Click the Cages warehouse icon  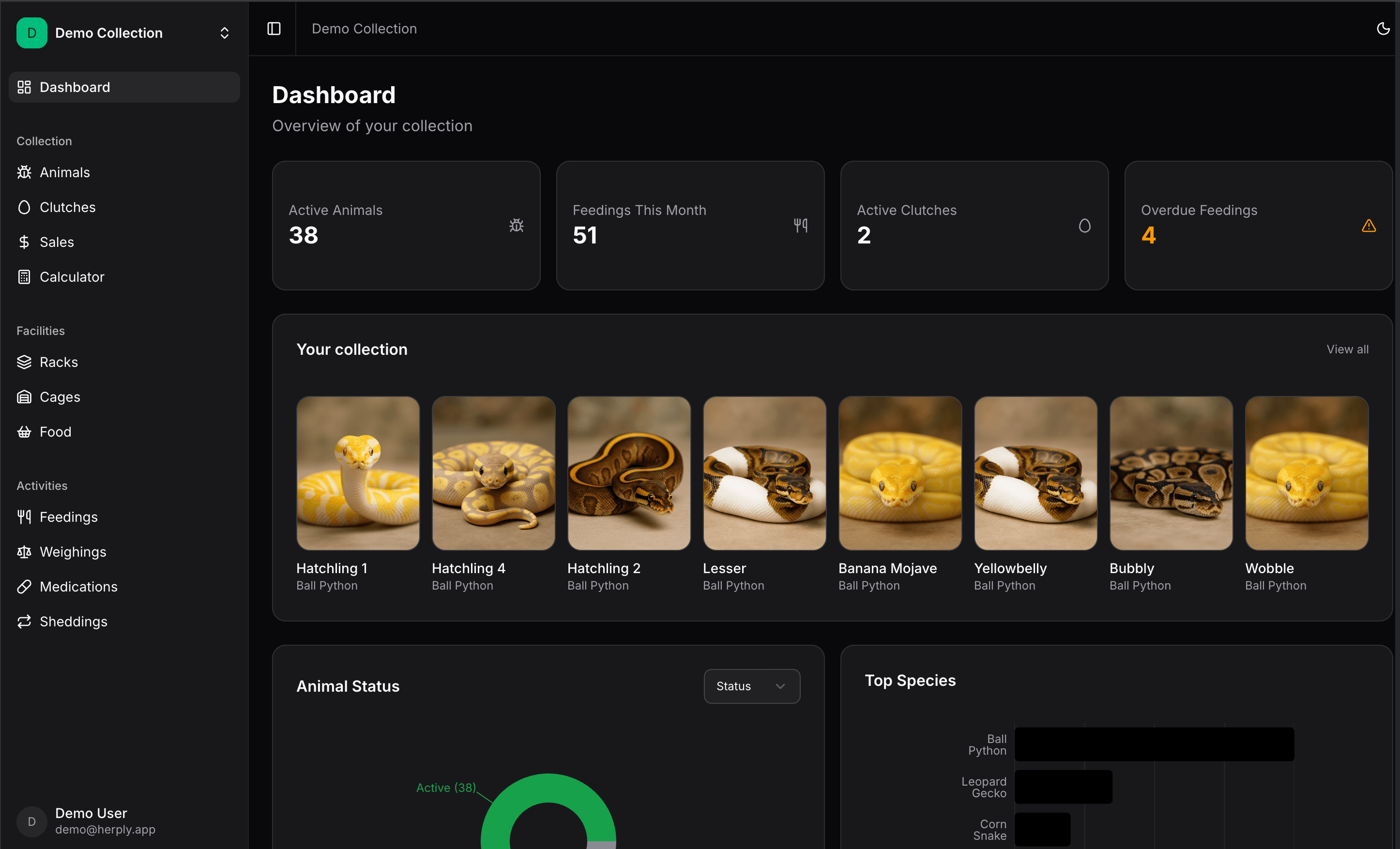(24, 396)
